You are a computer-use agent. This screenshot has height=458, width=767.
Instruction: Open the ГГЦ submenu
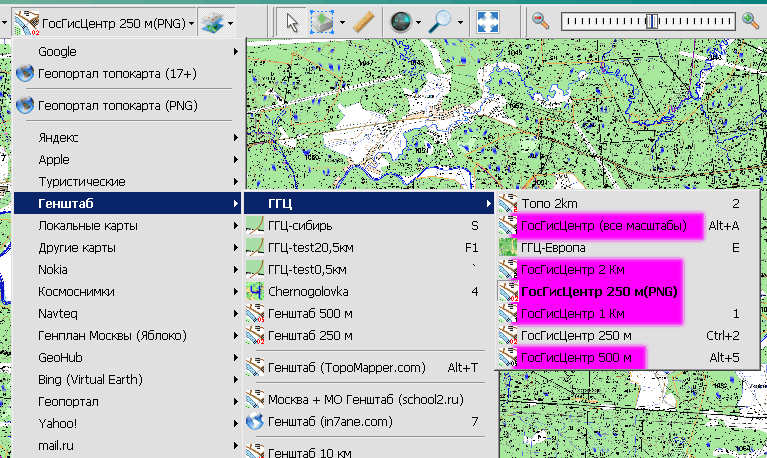click(x=369, y=203)
